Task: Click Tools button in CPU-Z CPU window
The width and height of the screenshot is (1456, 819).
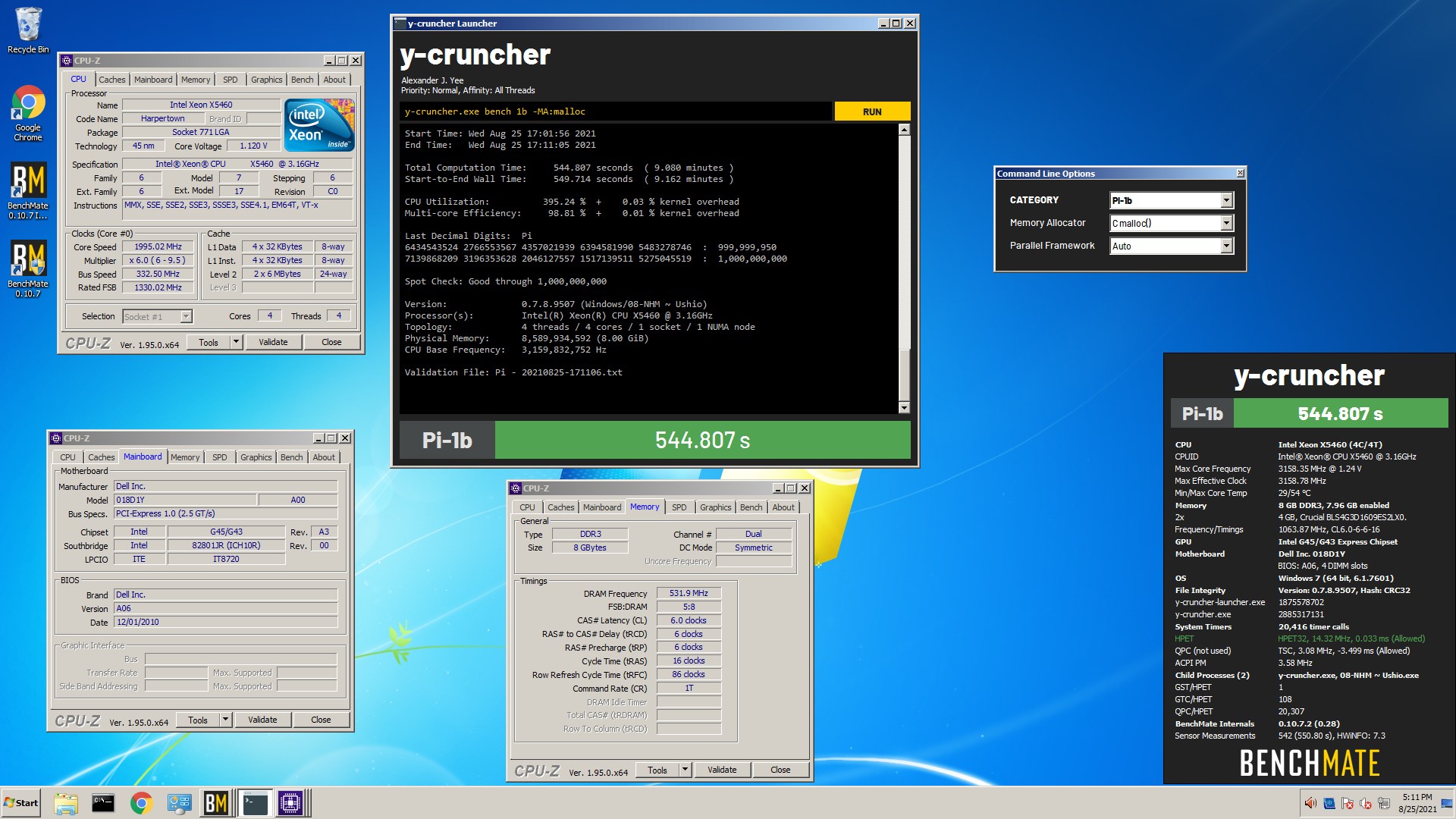Action: 209,343
